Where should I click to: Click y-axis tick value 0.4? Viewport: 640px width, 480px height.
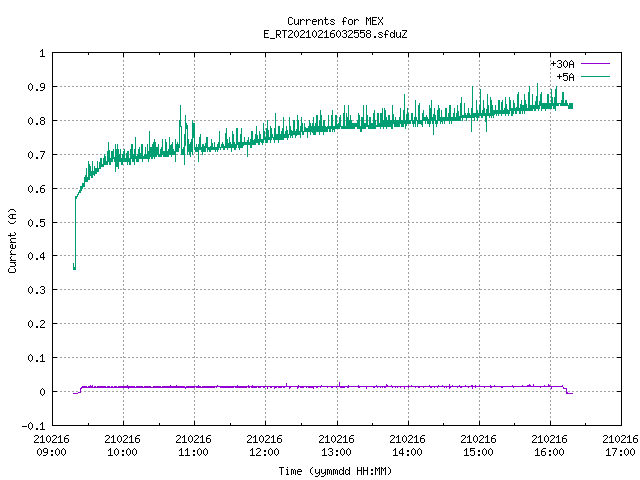coord(36,256)
